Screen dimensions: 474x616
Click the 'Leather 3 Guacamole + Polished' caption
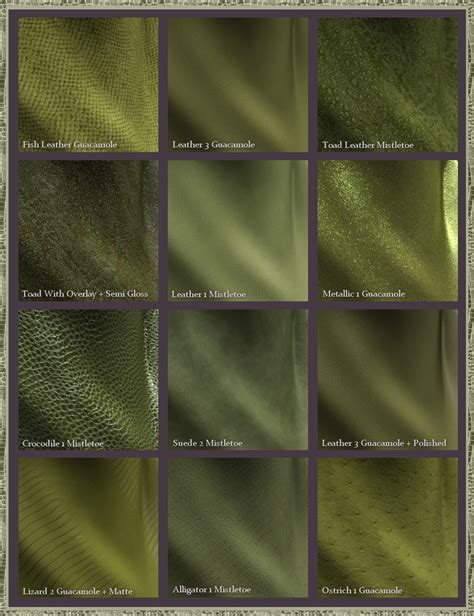point(384,443)
